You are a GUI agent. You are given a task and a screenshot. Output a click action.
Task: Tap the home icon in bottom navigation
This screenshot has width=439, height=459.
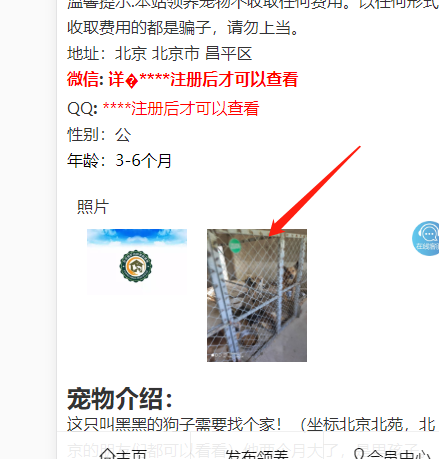[107, 454]
